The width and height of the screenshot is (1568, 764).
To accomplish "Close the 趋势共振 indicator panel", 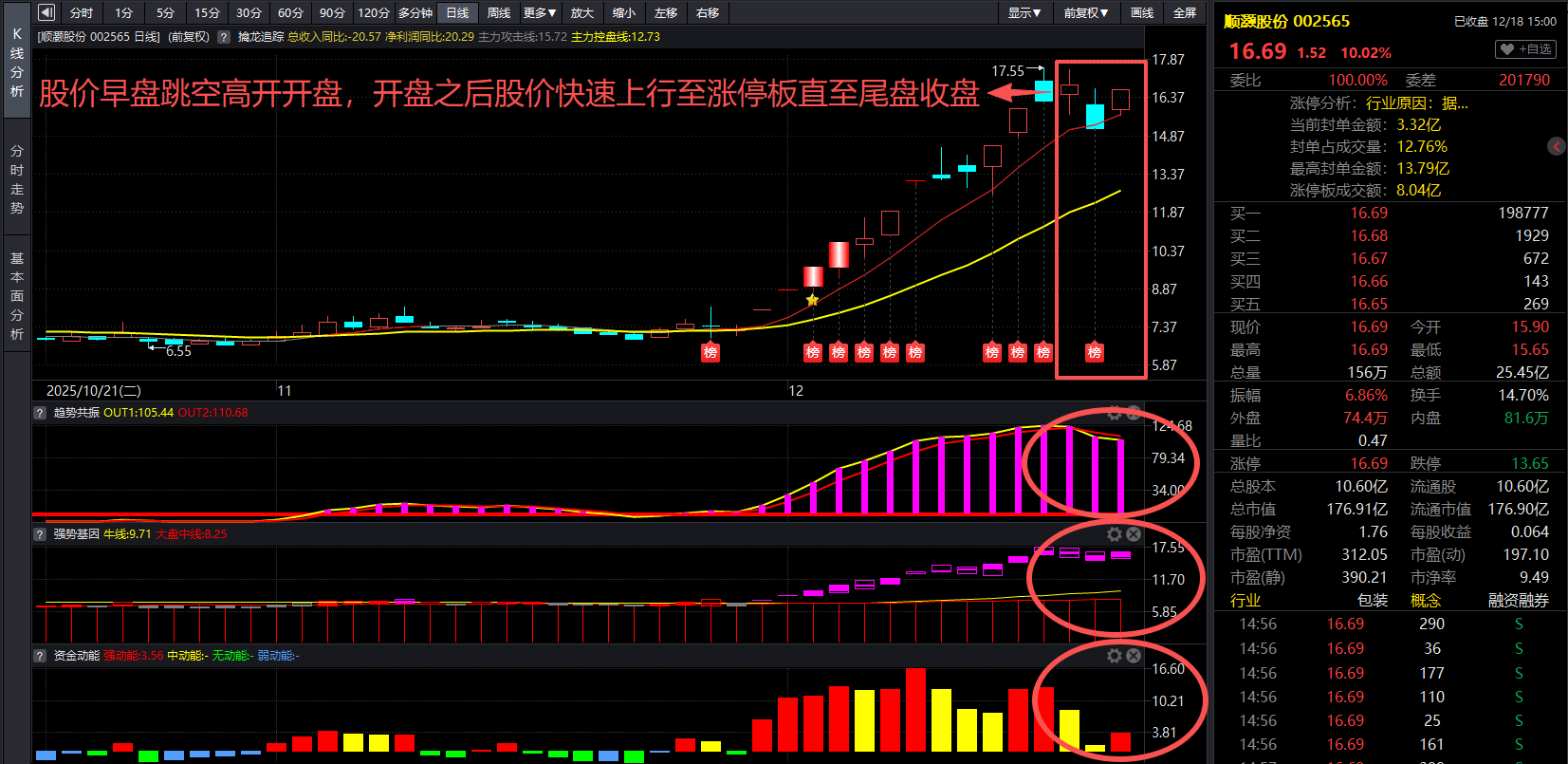I will tap(1133, 413).
